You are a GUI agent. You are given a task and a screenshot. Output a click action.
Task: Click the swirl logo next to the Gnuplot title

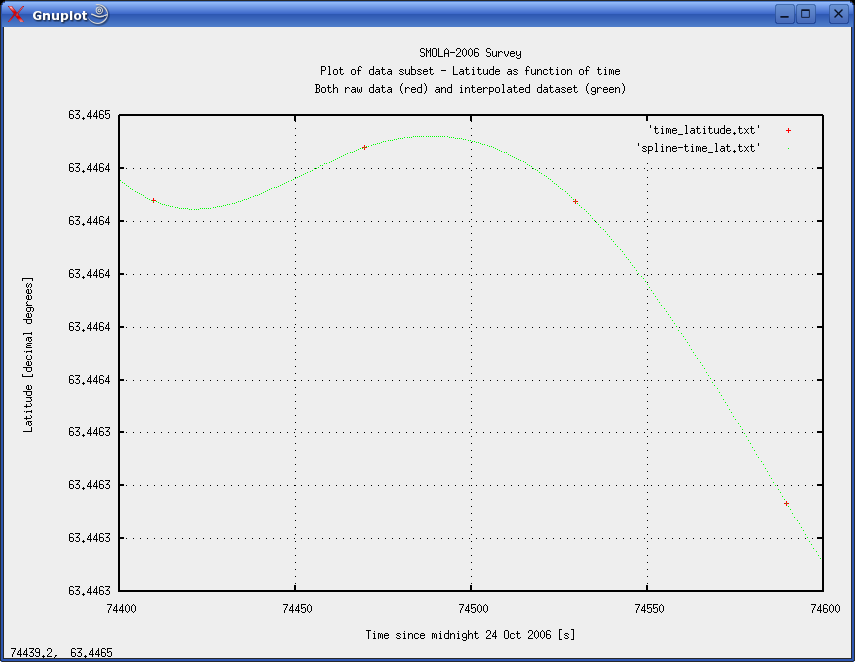click(99, 14)
